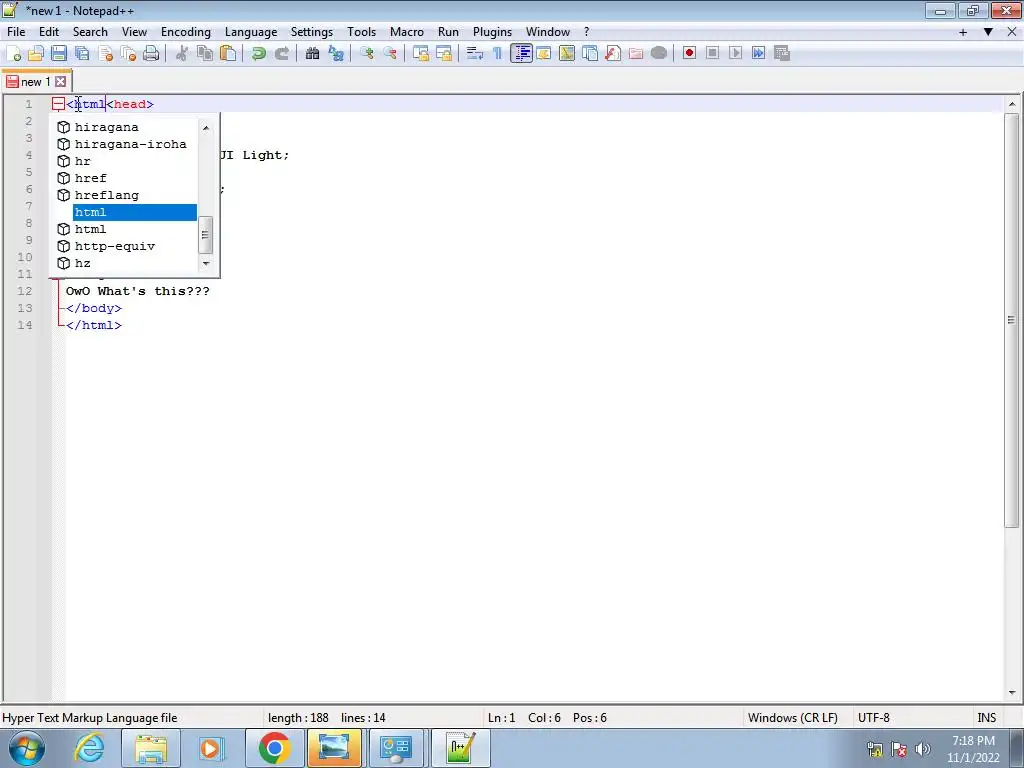The height and width of the screenshot is (768, 1024).
Task: Open the Plugins menu
Action: point(492,31)
